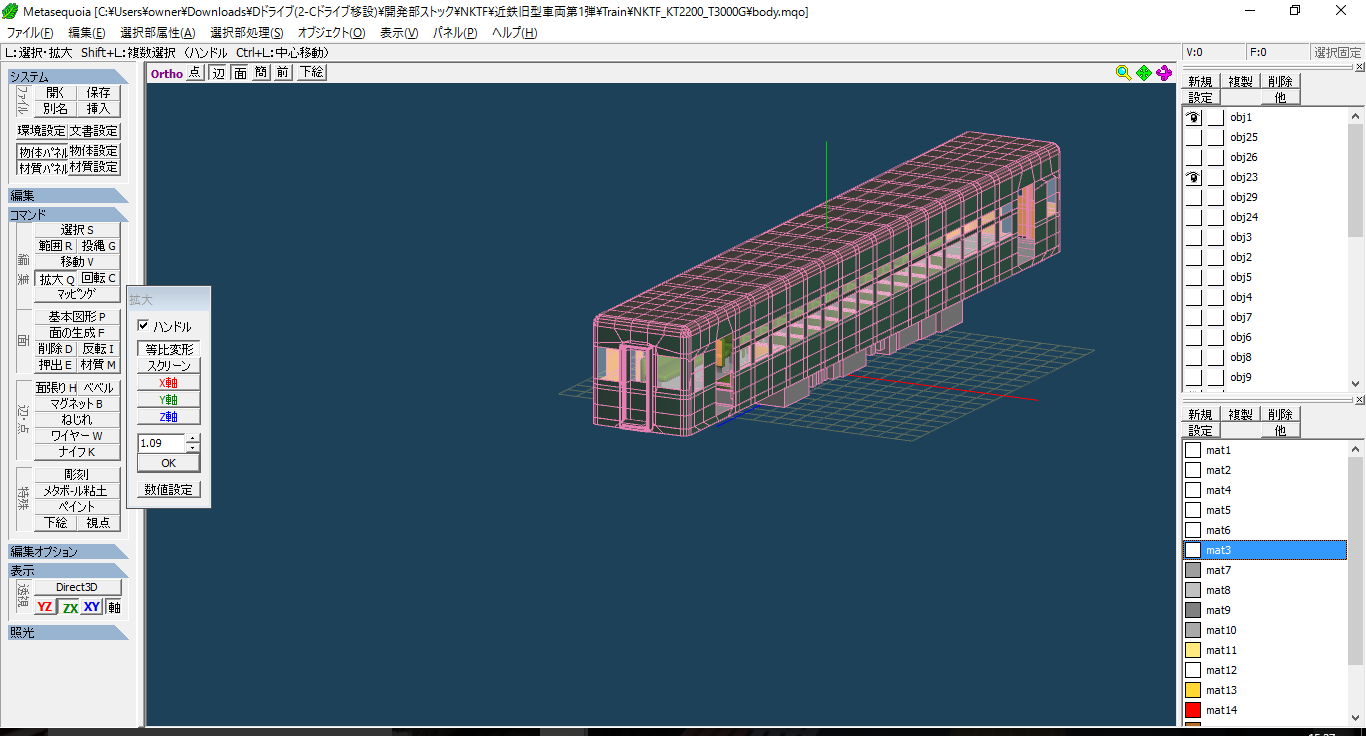Expand the 編集オプション panel header

pyautogui.click(x=68, y=552)
